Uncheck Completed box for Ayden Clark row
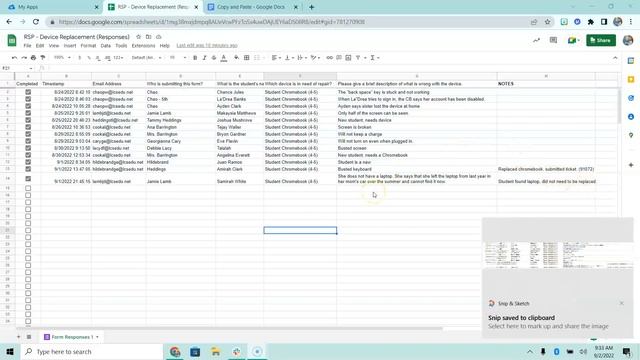The width and height of the screenshot is (640, 360). (28, 106)
